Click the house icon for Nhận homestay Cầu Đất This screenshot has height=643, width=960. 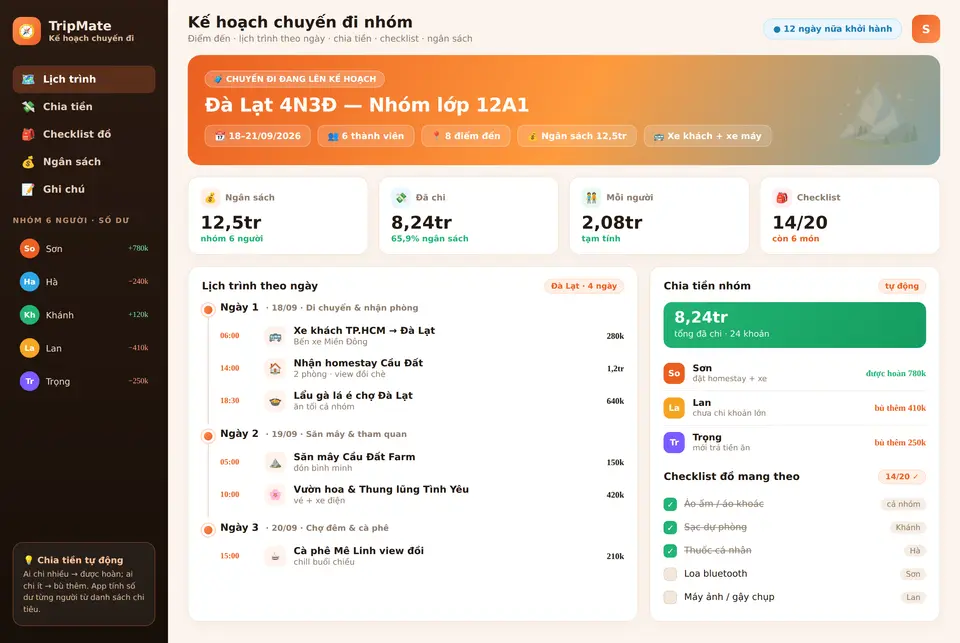276,368
